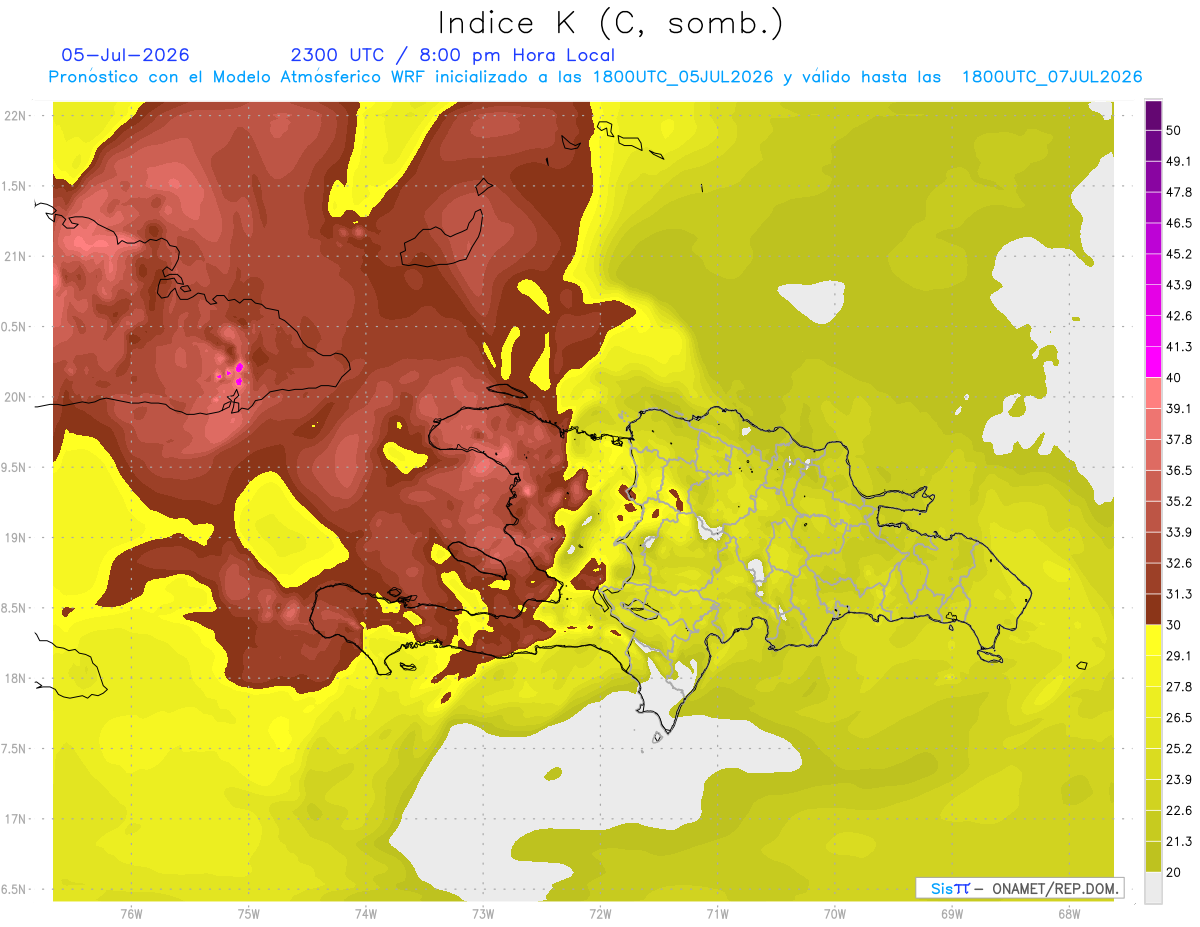Click the longitude label "73W"

483,914
